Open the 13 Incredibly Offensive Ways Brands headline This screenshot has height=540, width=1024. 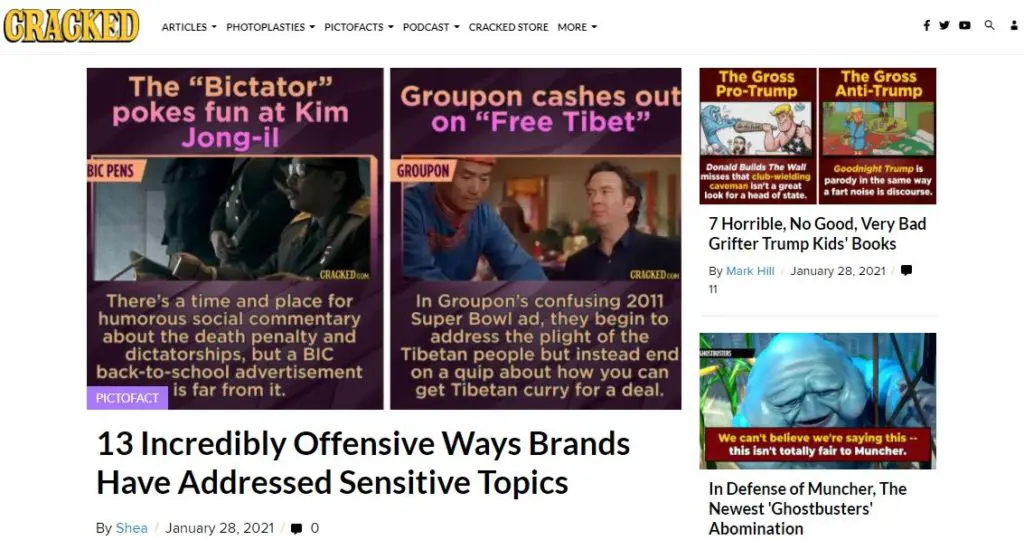(363, 463)
